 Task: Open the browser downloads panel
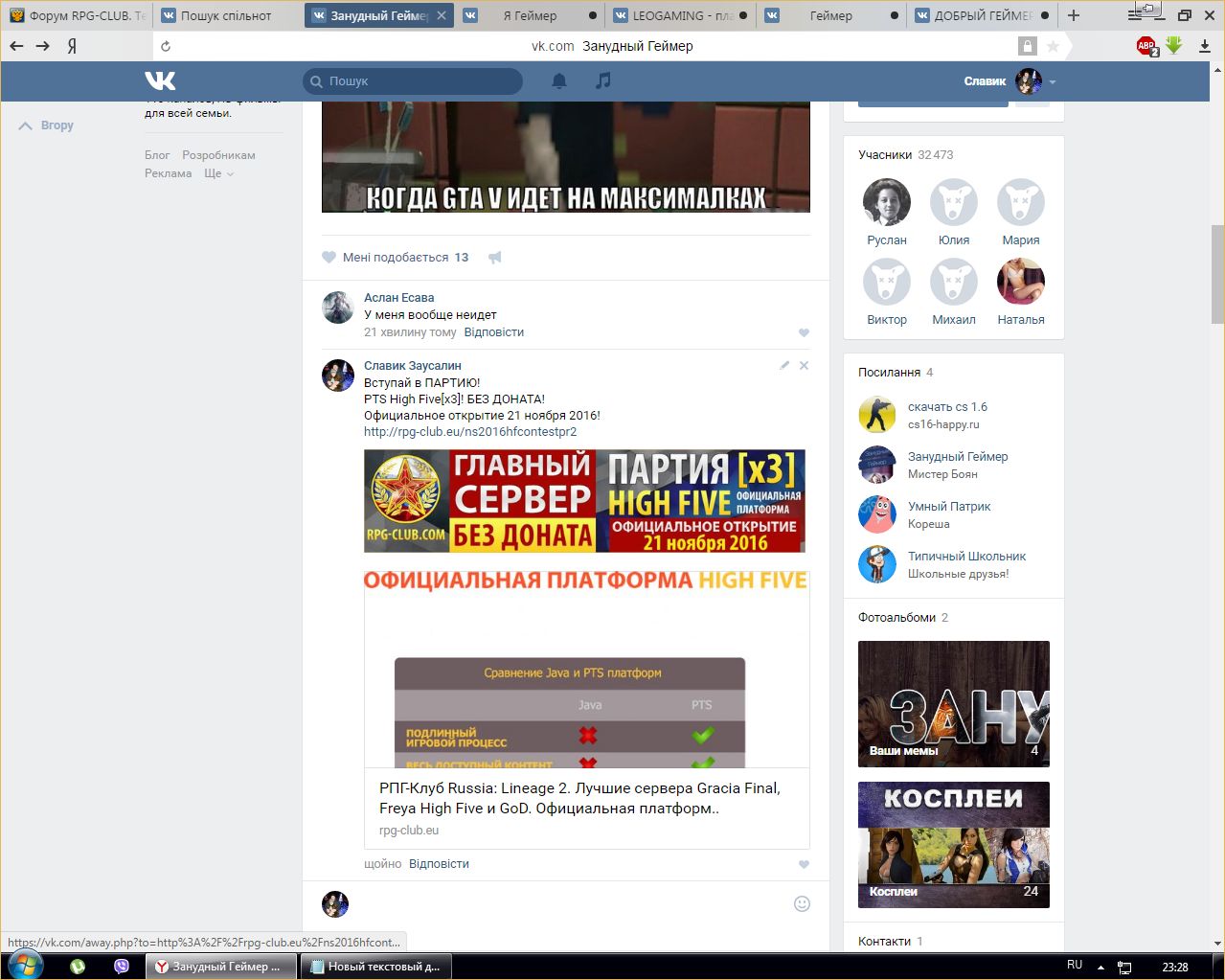[x=1204, y=46]
